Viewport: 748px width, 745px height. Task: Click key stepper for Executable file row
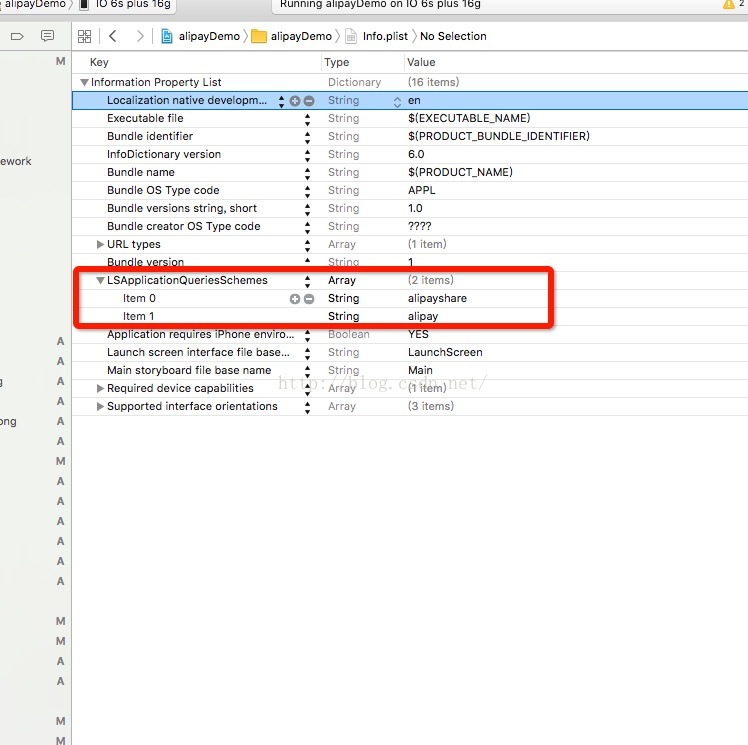pos(308,119)
